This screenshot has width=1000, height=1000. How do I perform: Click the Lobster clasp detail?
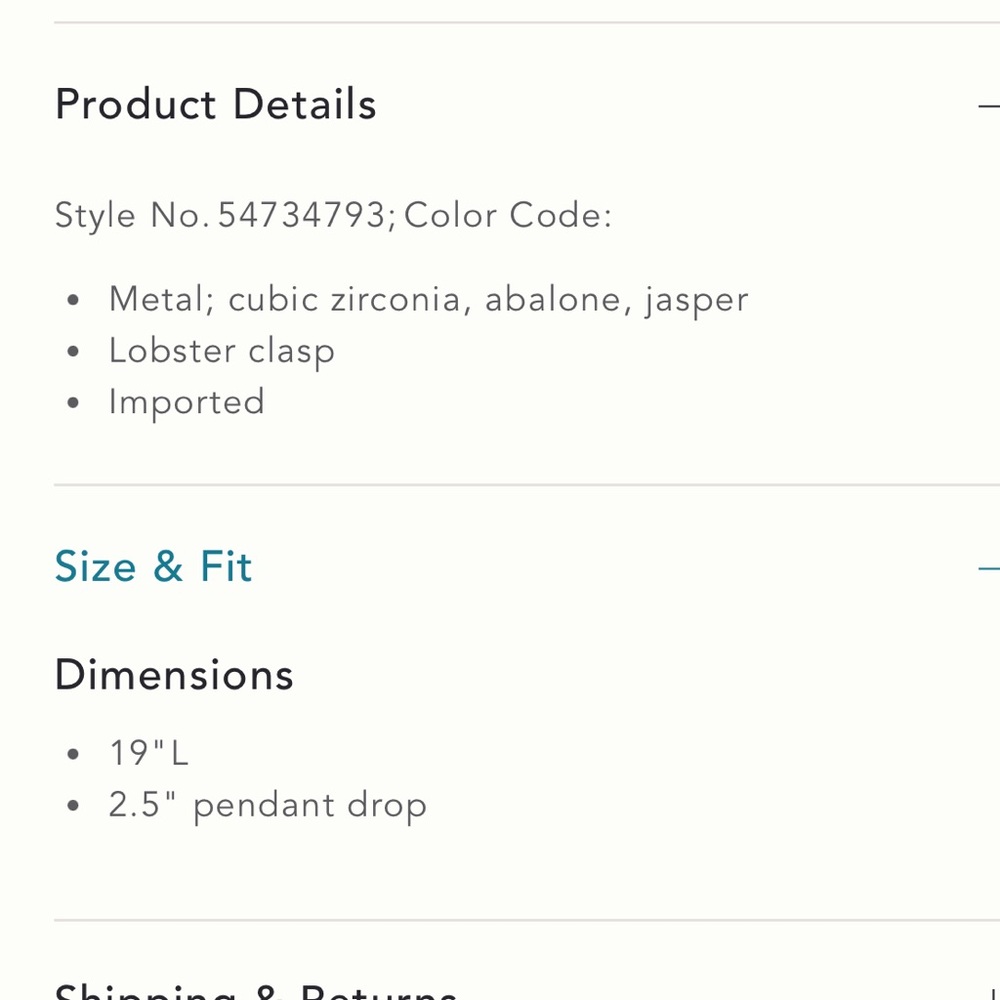pyautogui.click(x=221, y=351)
